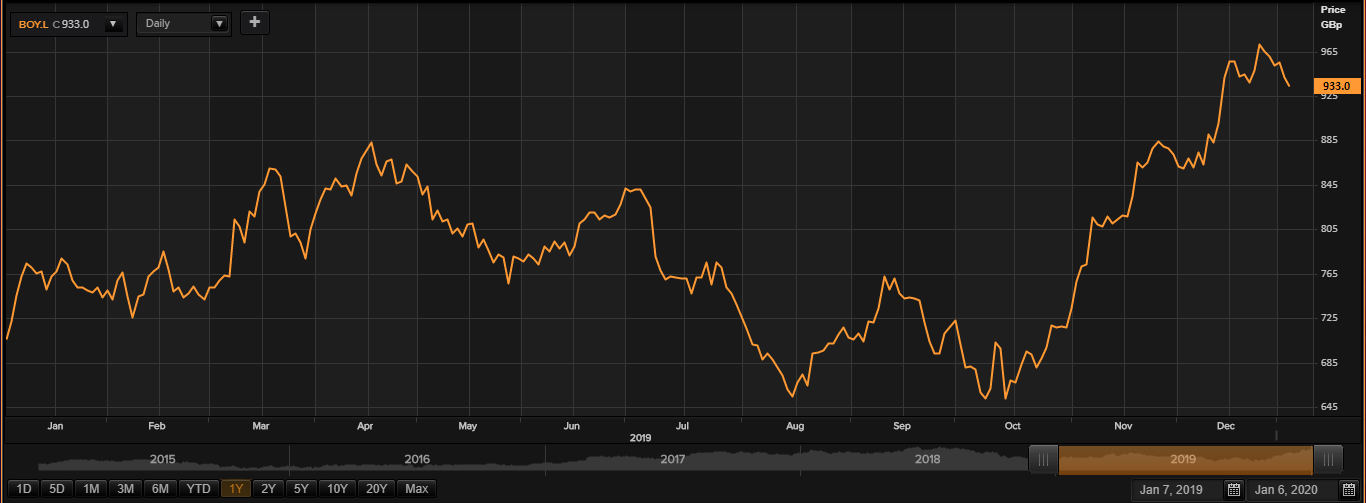
Task: Click the plus add button
Action: (255, 22)
